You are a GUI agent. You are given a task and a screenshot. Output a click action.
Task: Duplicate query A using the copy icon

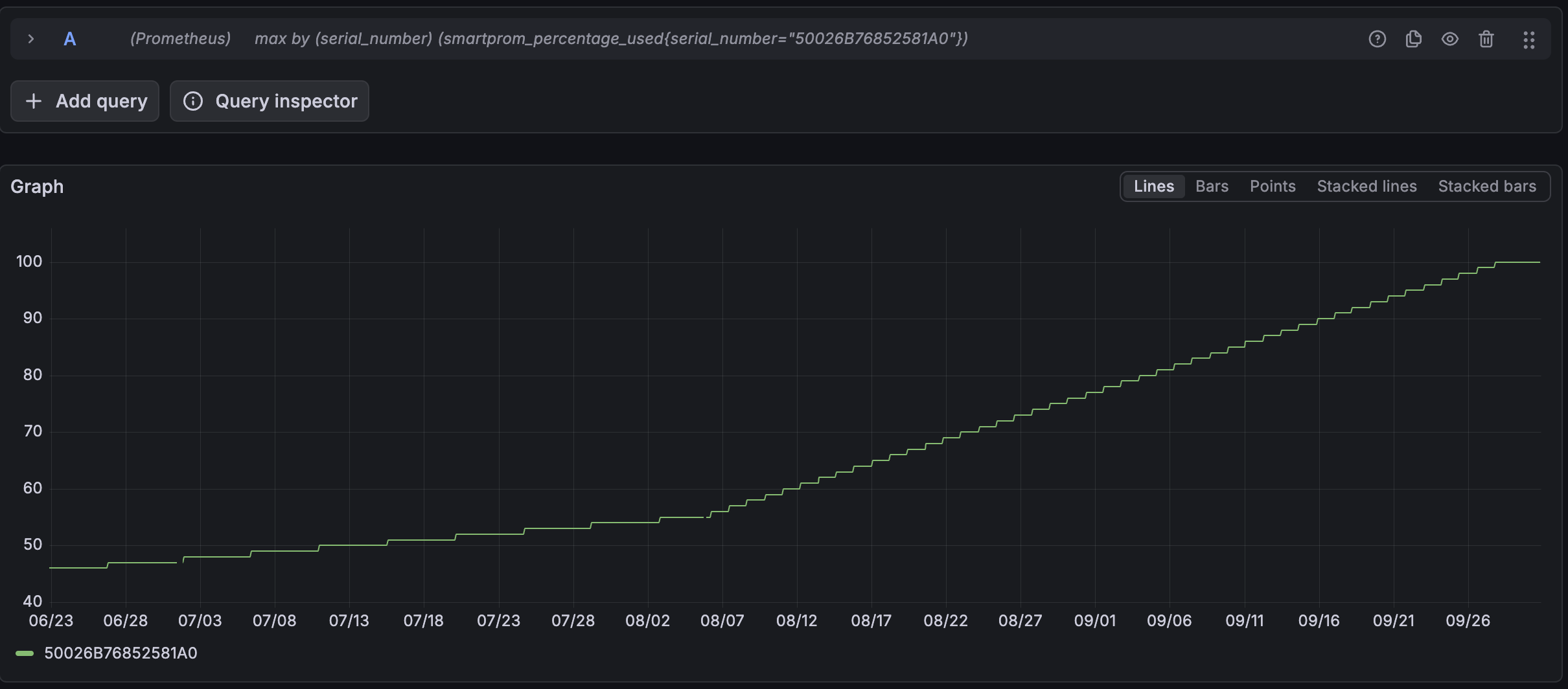click(x=1413, y=39)
